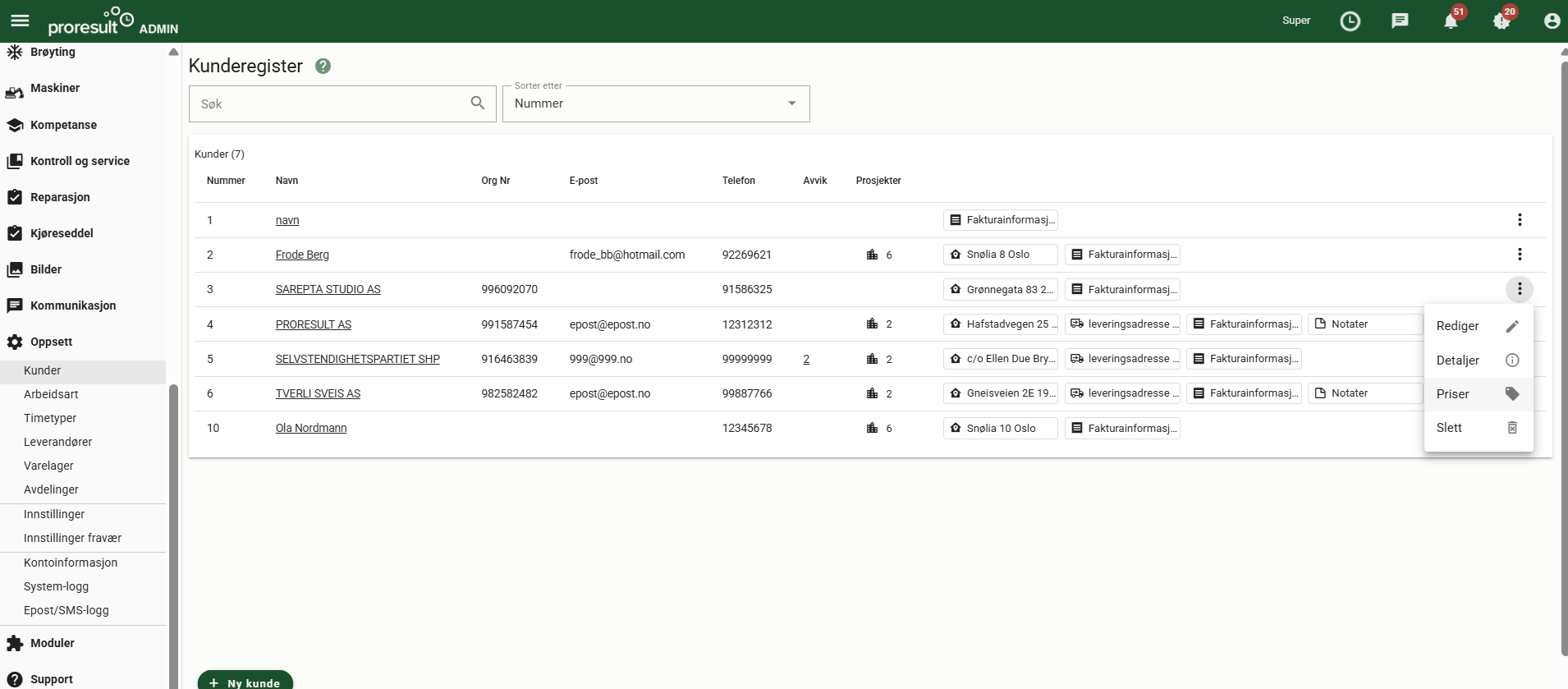The height and width of the screenshot is (689, 1568).
Task: Click the search magnifier icon
Action: point(478,103)
